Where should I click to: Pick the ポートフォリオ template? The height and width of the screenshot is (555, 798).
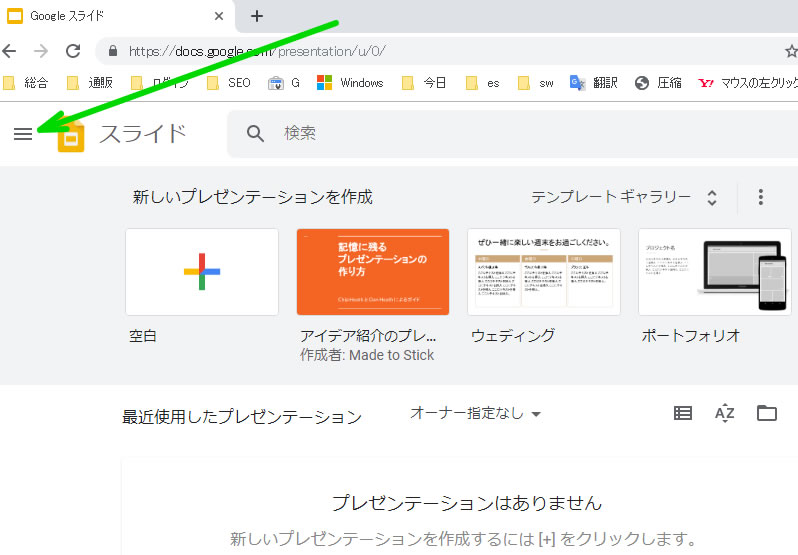[714, 272]
